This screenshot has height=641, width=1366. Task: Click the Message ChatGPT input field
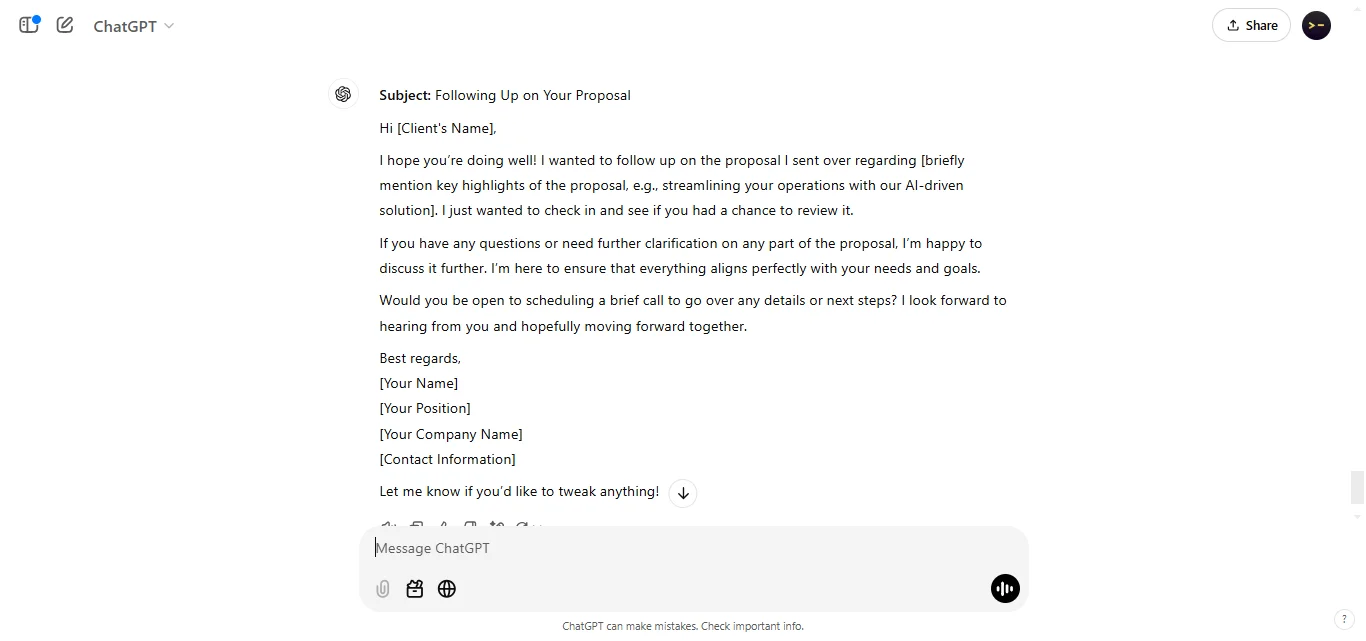600,548
